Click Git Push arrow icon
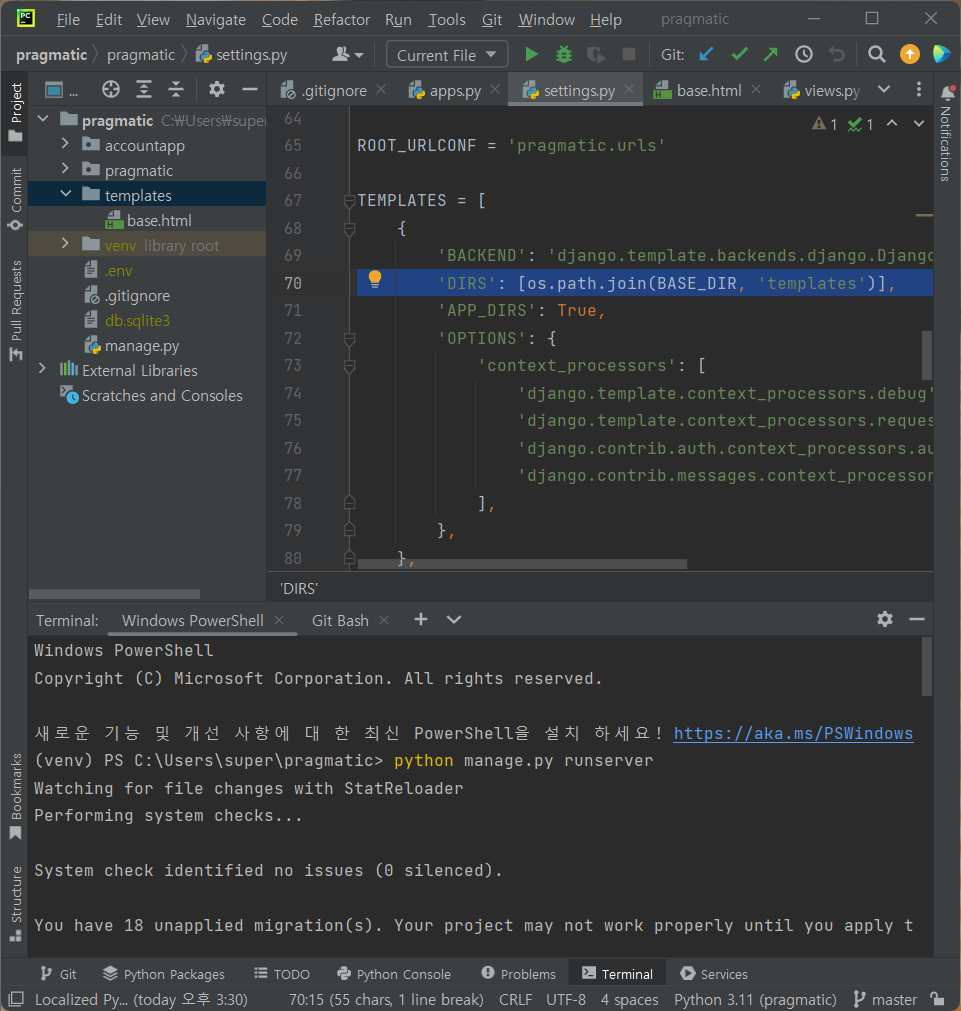 [x=771, y=55]
